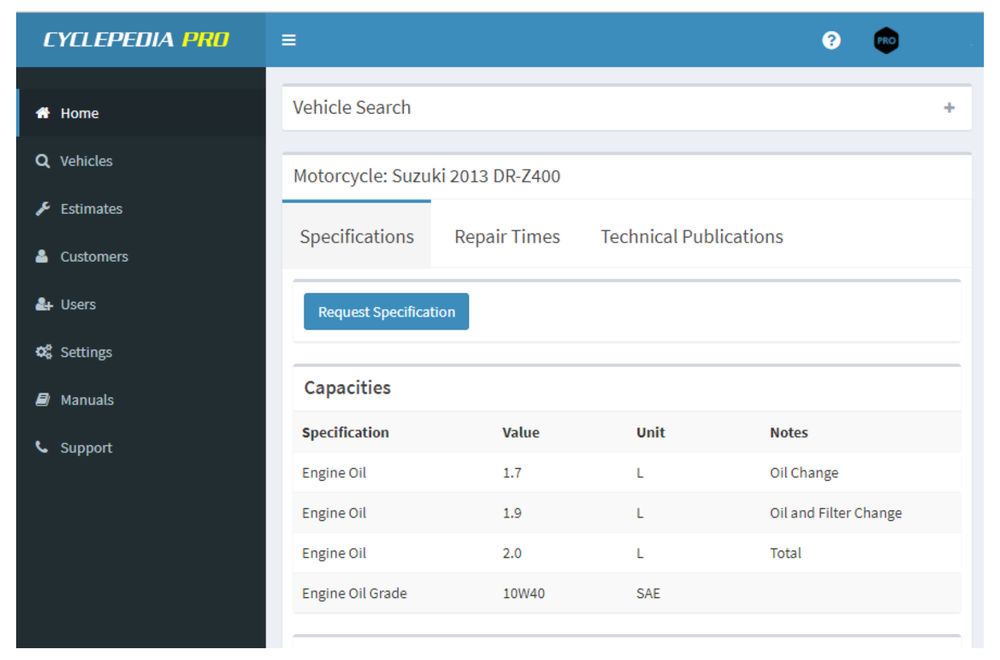Click the Notes column header
Viewport: 1000px width, 660px height.
coord(789,432)
